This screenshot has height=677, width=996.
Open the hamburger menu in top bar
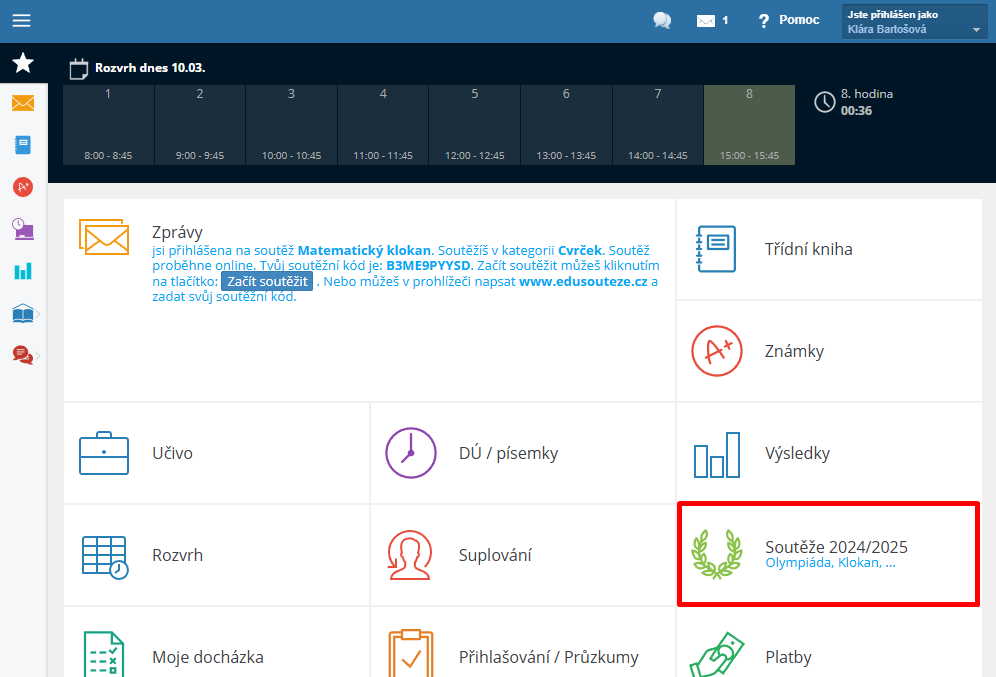tap(21, 20)
